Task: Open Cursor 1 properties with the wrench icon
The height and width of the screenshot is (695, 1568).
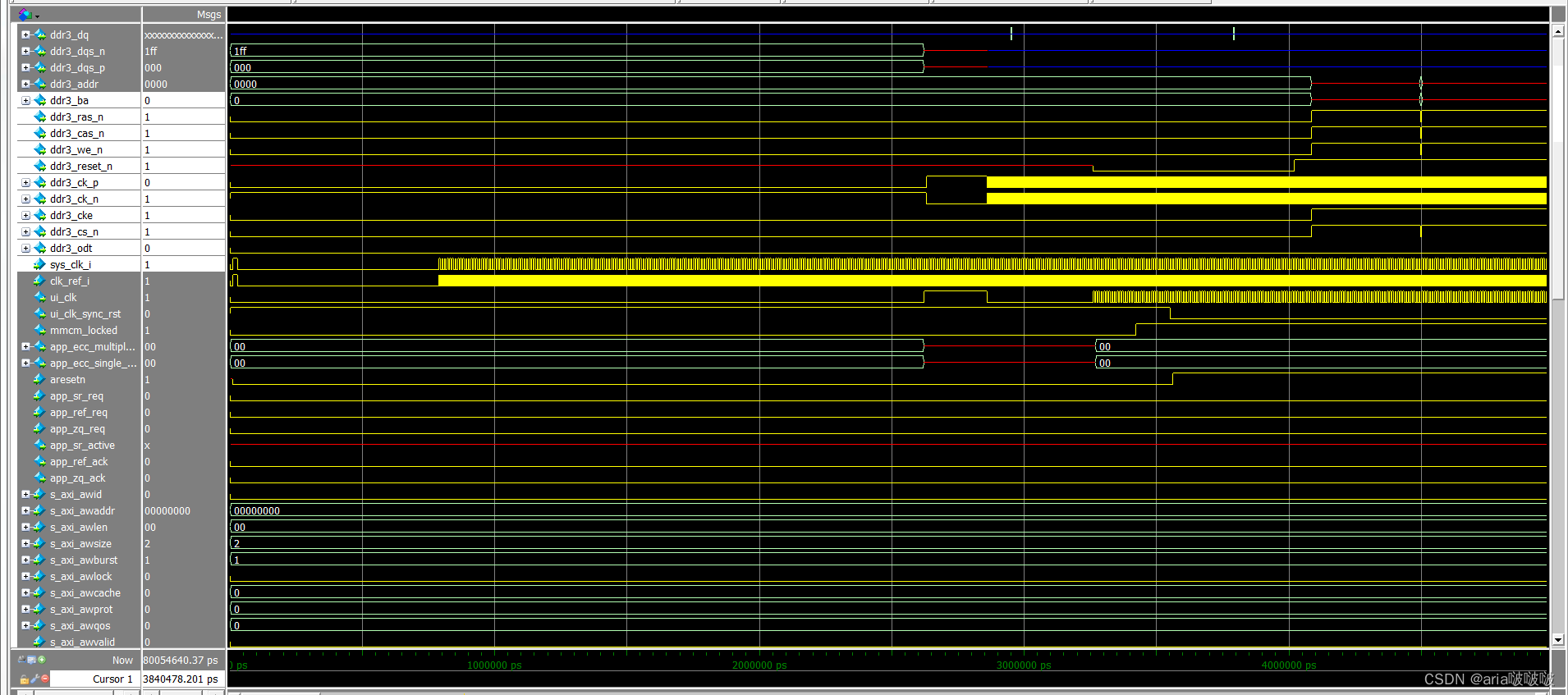Action: (x=34, y=679)
